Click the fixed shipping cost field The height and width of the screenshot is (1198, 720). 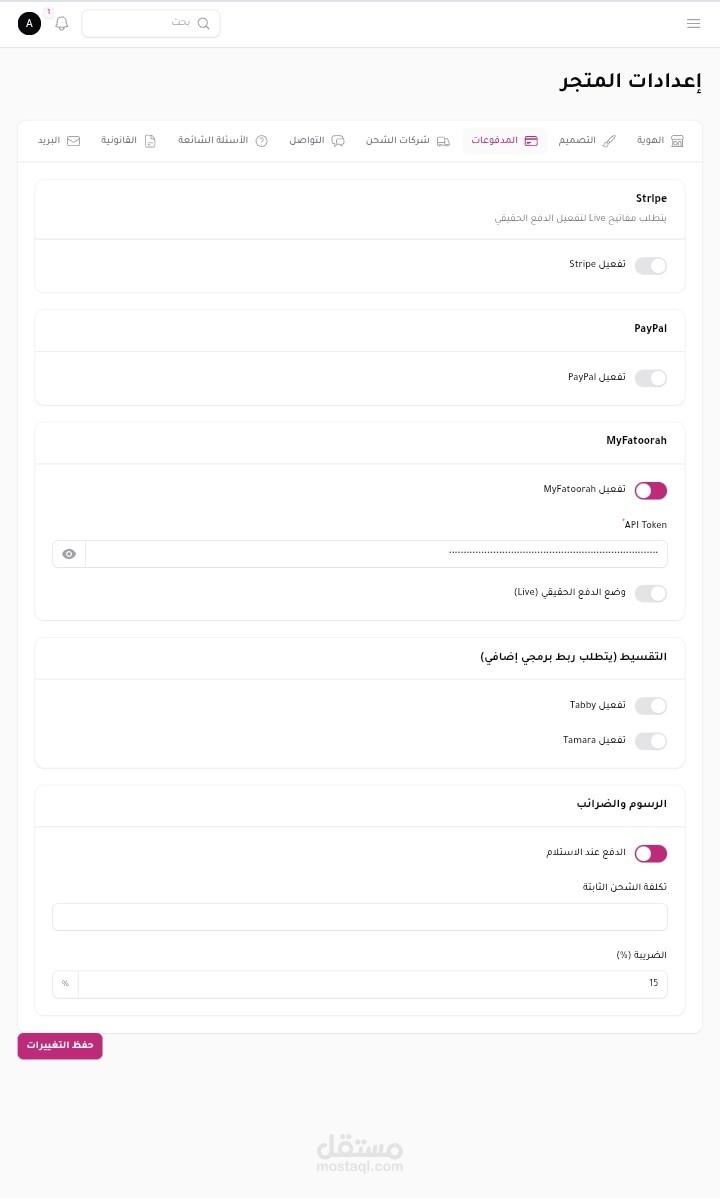coord(360,917)
